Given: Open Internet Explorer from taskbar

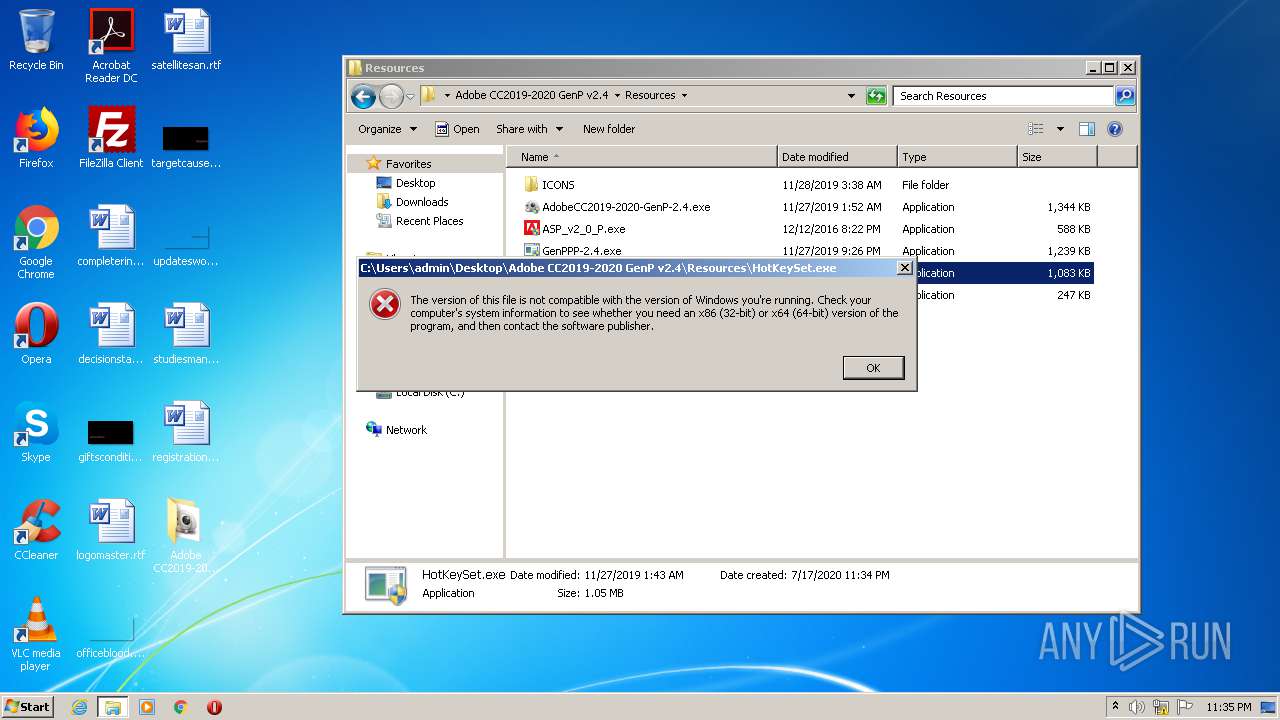Looking at the screenshot, I should point(79,707).
